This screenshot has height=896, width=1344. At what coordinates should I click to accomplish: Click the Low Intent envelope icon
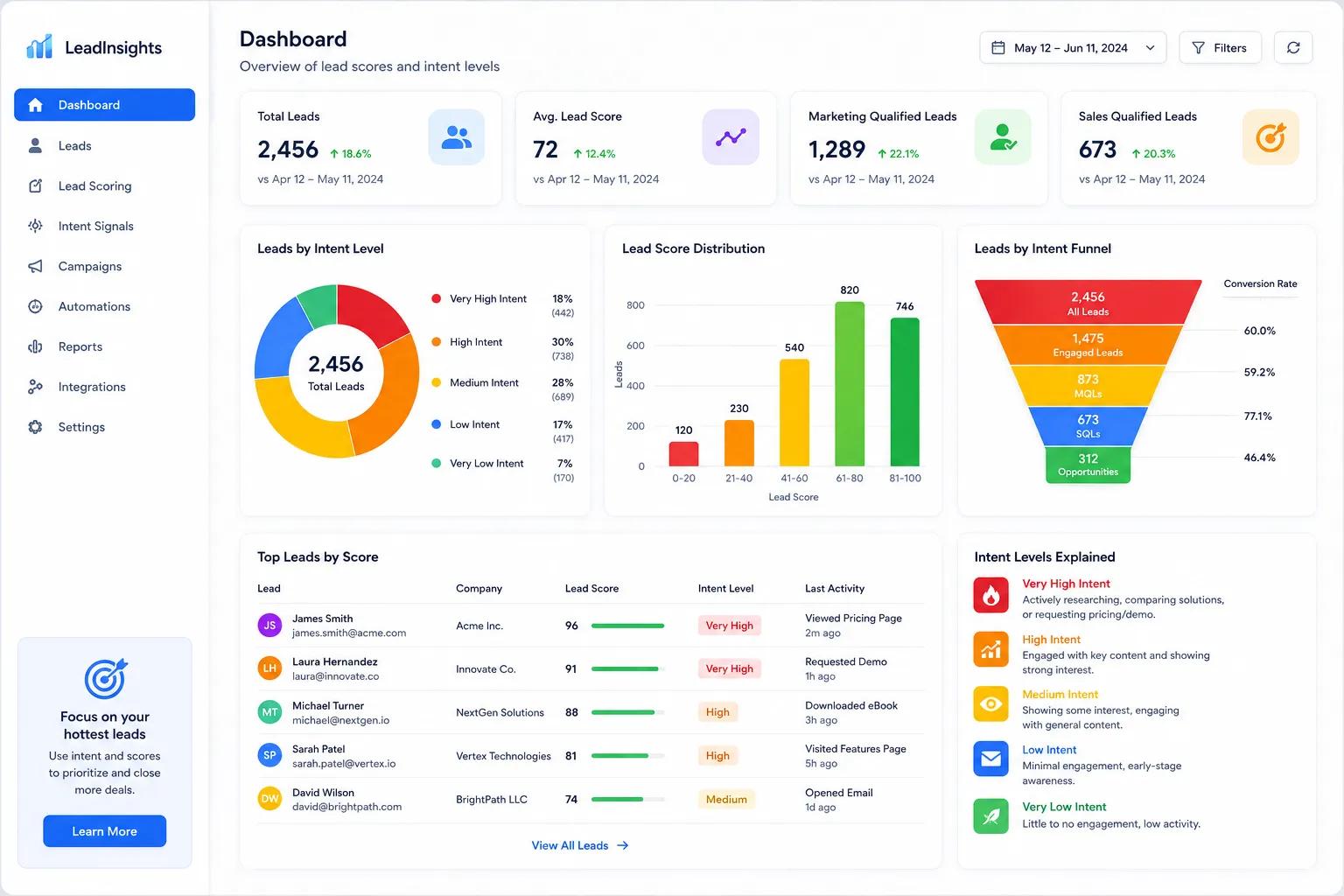coord(990,759)
